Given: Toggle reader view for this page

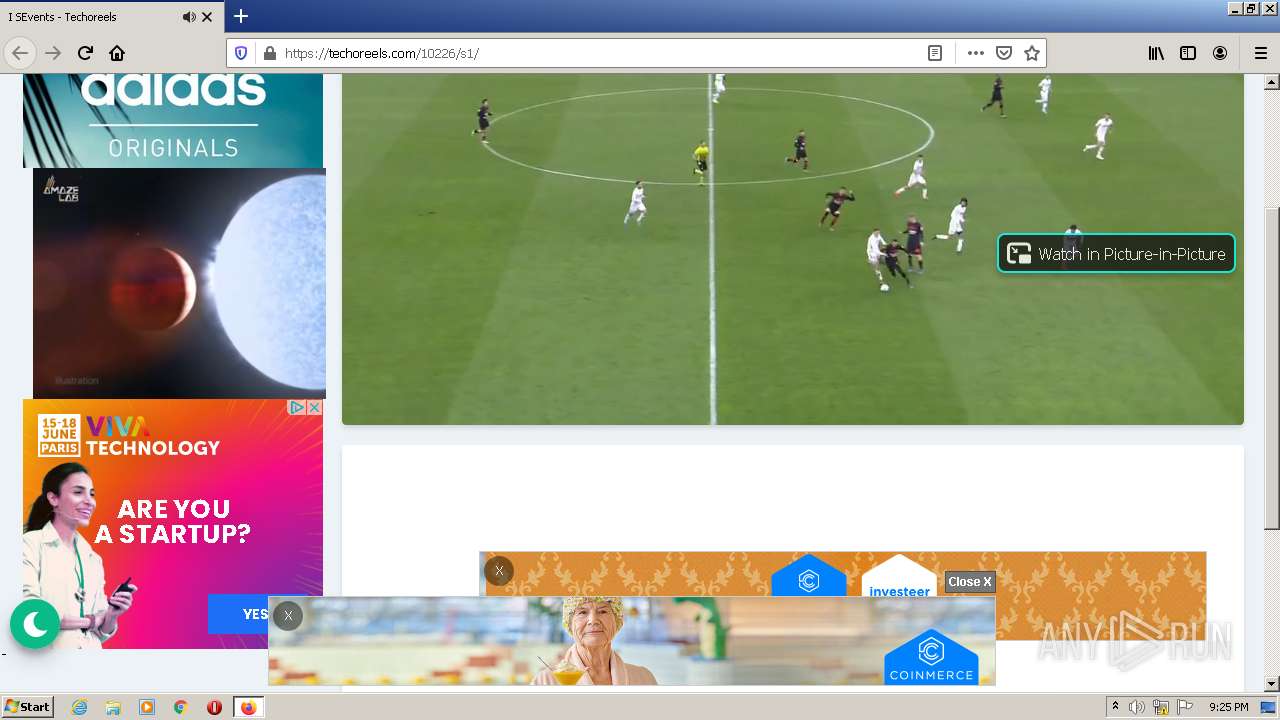Looking at the screenshot, I should pos(935,53).
